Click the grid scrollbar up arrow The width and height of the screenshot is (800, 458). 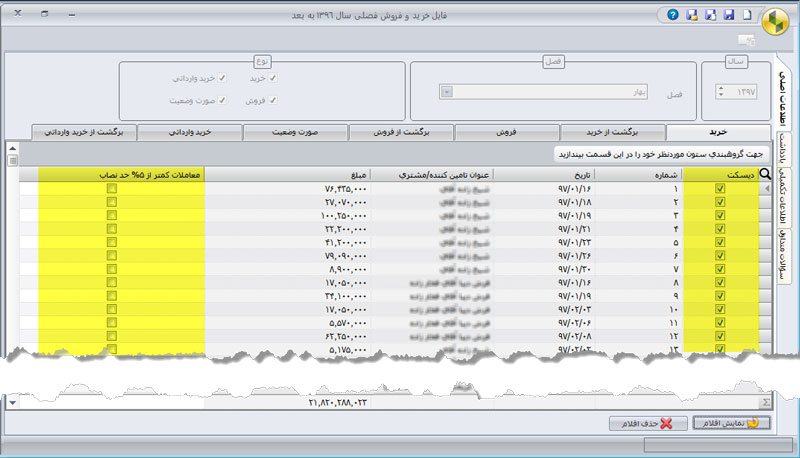pyautogui.click(x=13, y=148)
